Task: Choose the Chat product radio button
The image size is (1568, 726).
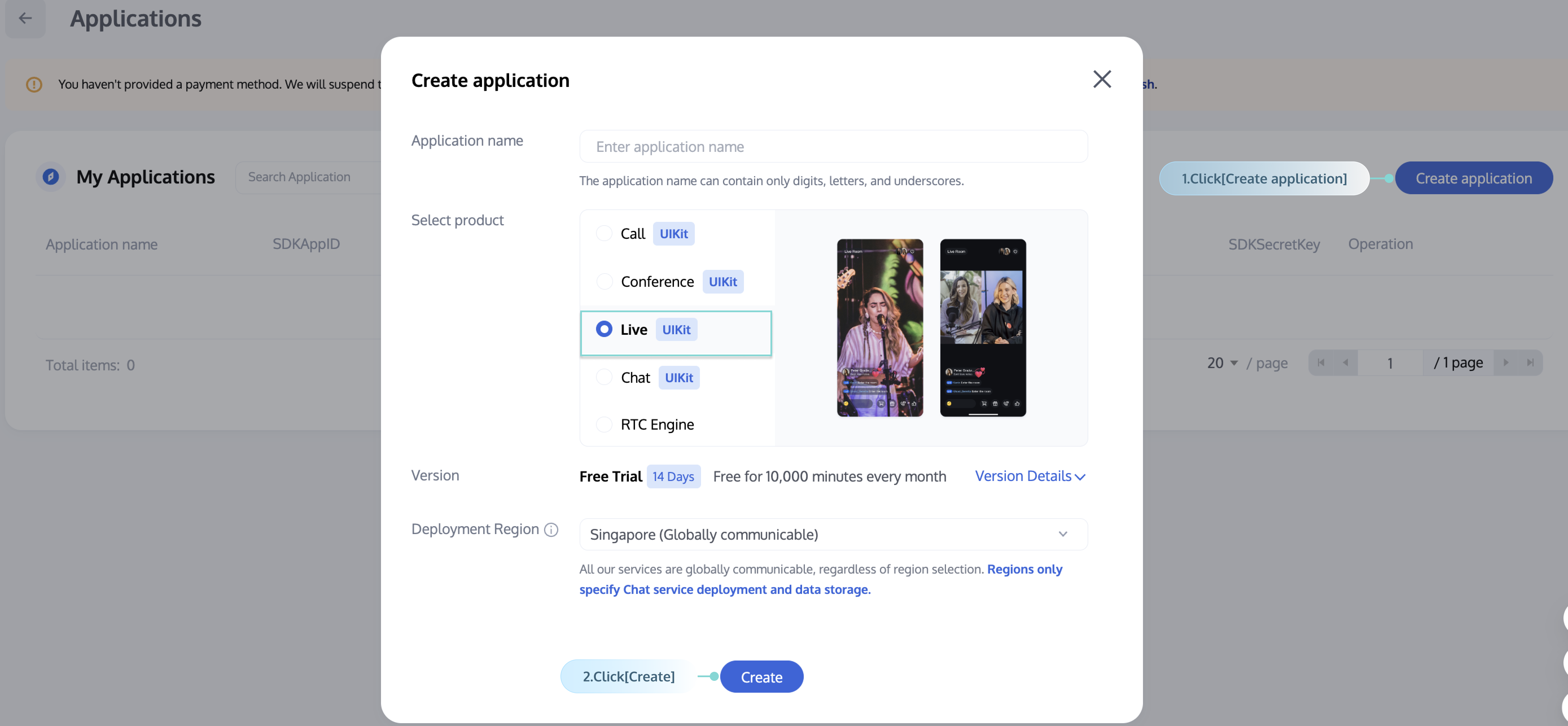Action: tap(604, 377)
